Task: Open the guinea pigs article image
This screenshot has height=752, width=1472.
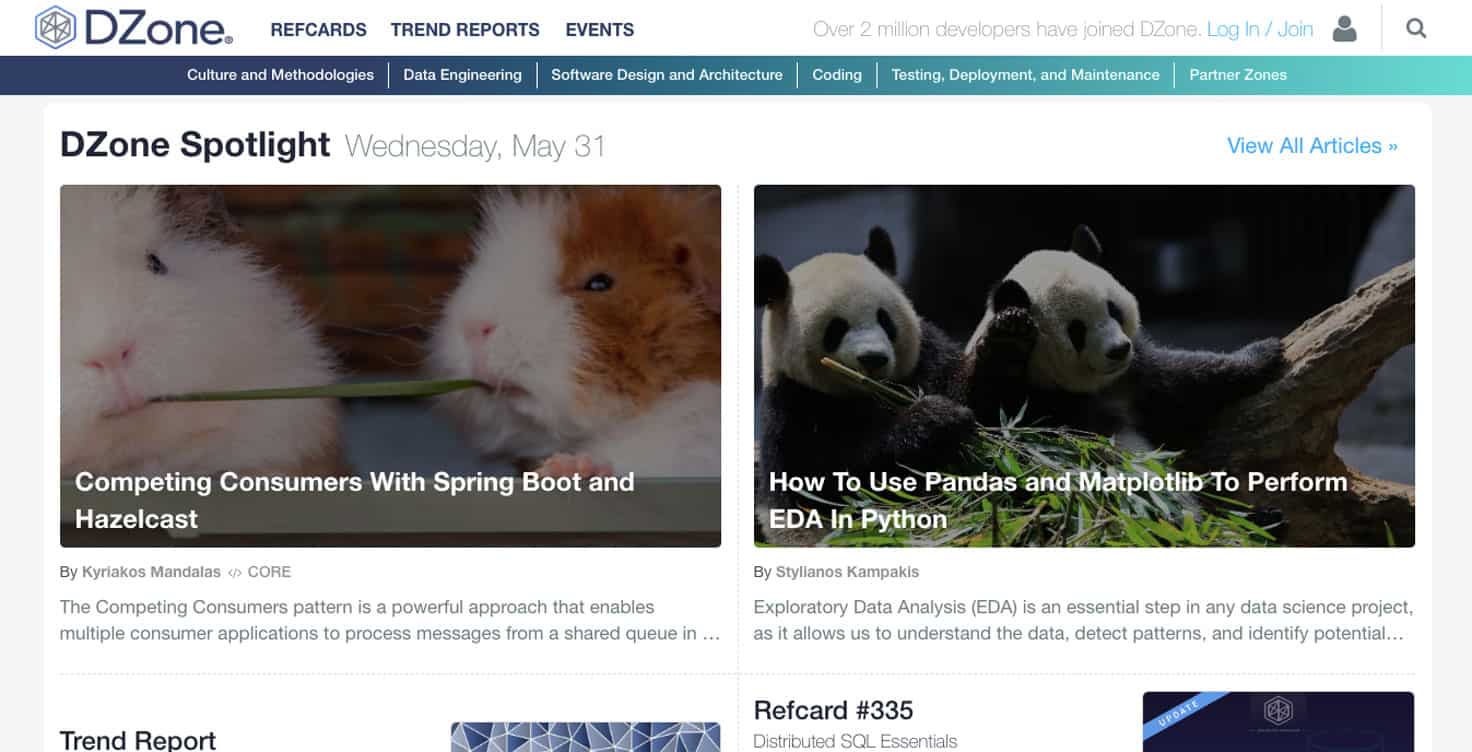Action: [390, 366]
